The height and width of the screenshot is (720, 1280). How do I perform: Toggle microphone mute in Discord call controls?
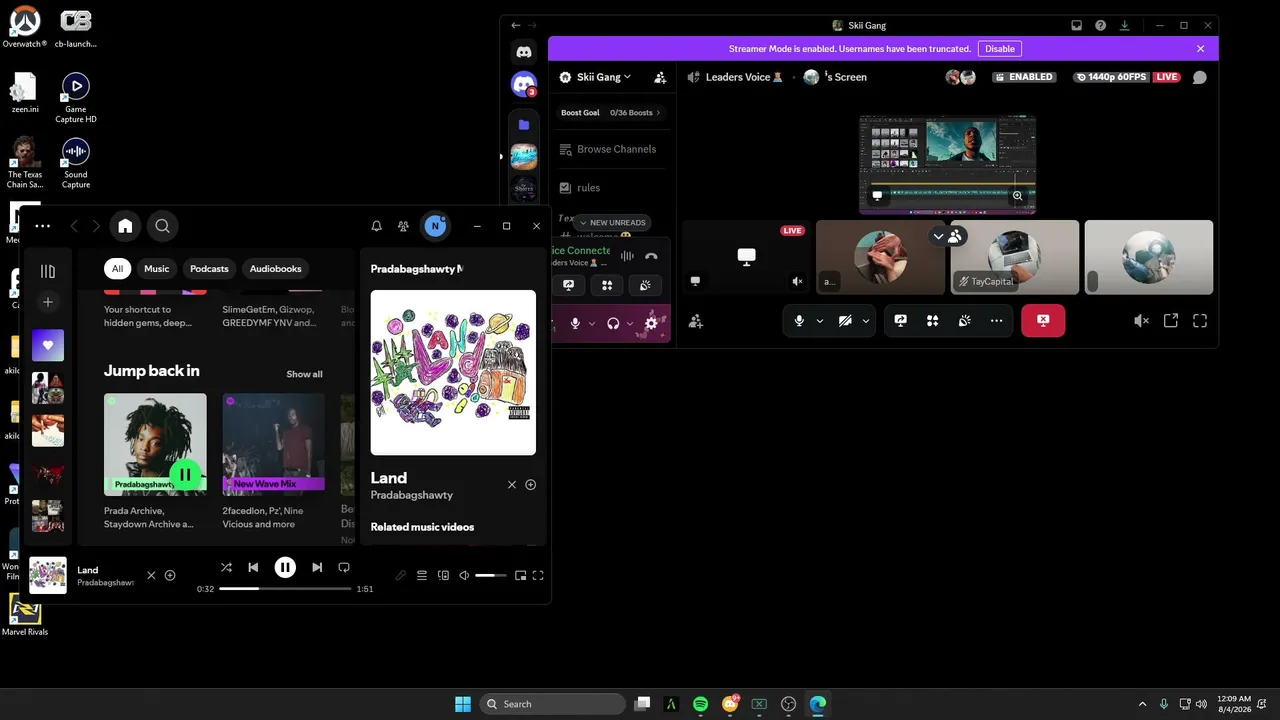[x=798, y=321]
